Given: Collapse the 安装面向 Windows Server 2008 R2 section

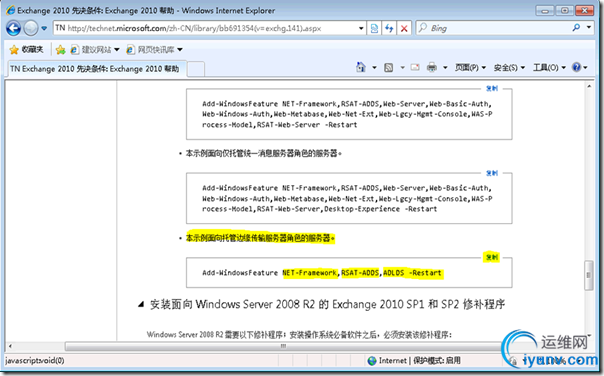Looking at the screenshot, I should [141, 304].
